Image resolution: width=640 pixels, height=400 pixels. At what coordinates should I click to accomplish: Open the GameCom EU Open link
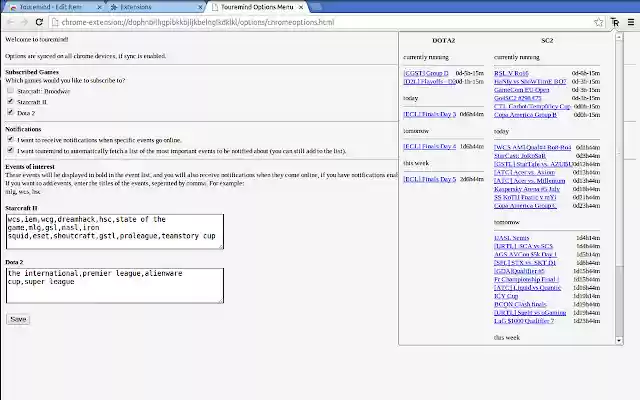tap(521, 90)
